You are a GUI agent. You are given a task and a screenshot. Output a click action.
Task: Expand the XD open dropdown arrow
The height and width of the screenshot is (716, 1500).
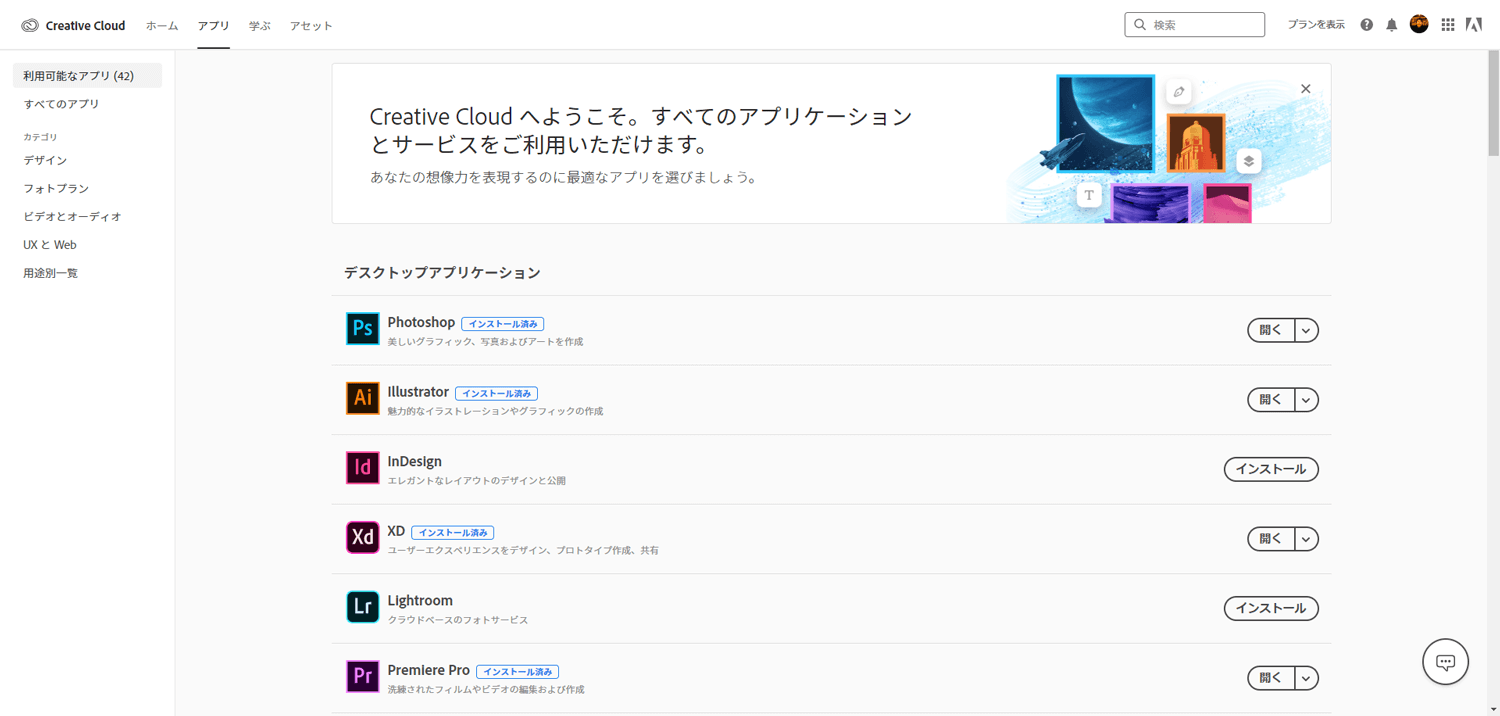pyautogui.click(x=1306, y=539)
